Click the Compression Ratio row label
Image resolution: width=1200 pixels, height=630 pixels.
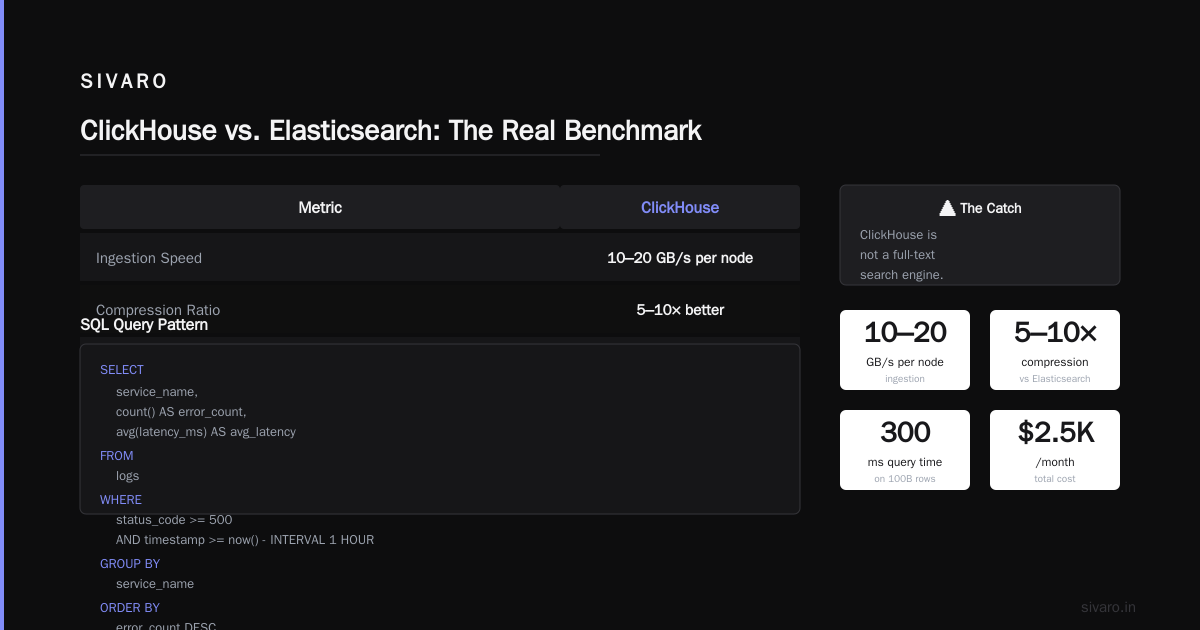click(x=158, y=310)
